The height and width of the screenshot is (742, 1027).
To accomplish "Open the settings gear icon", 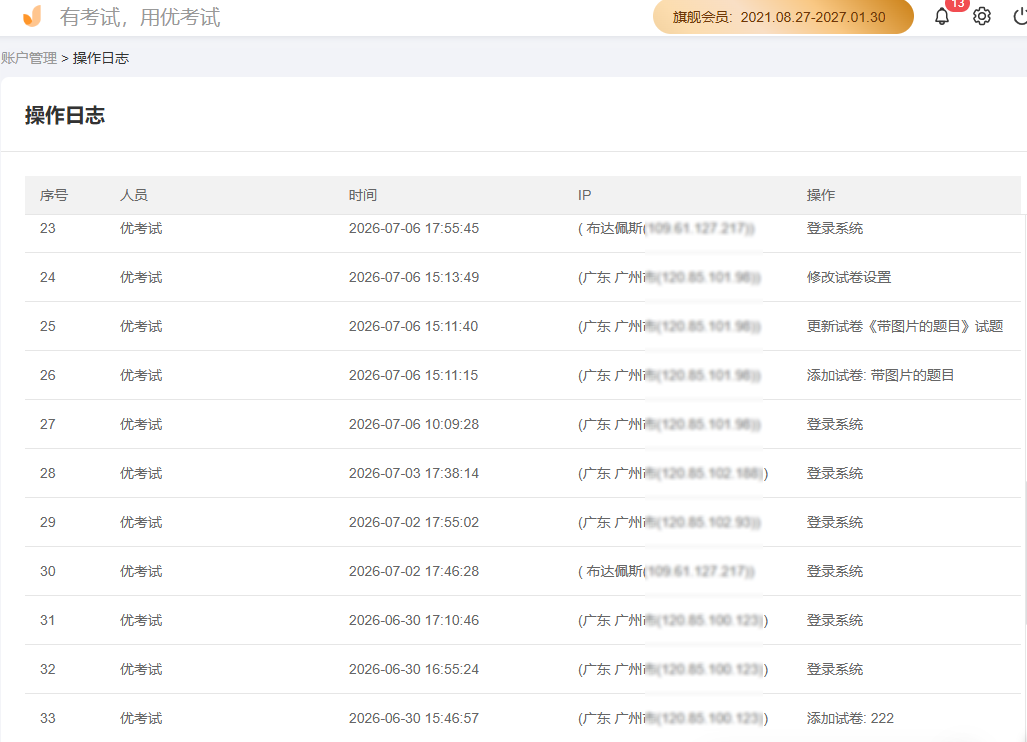I will 981,16.
